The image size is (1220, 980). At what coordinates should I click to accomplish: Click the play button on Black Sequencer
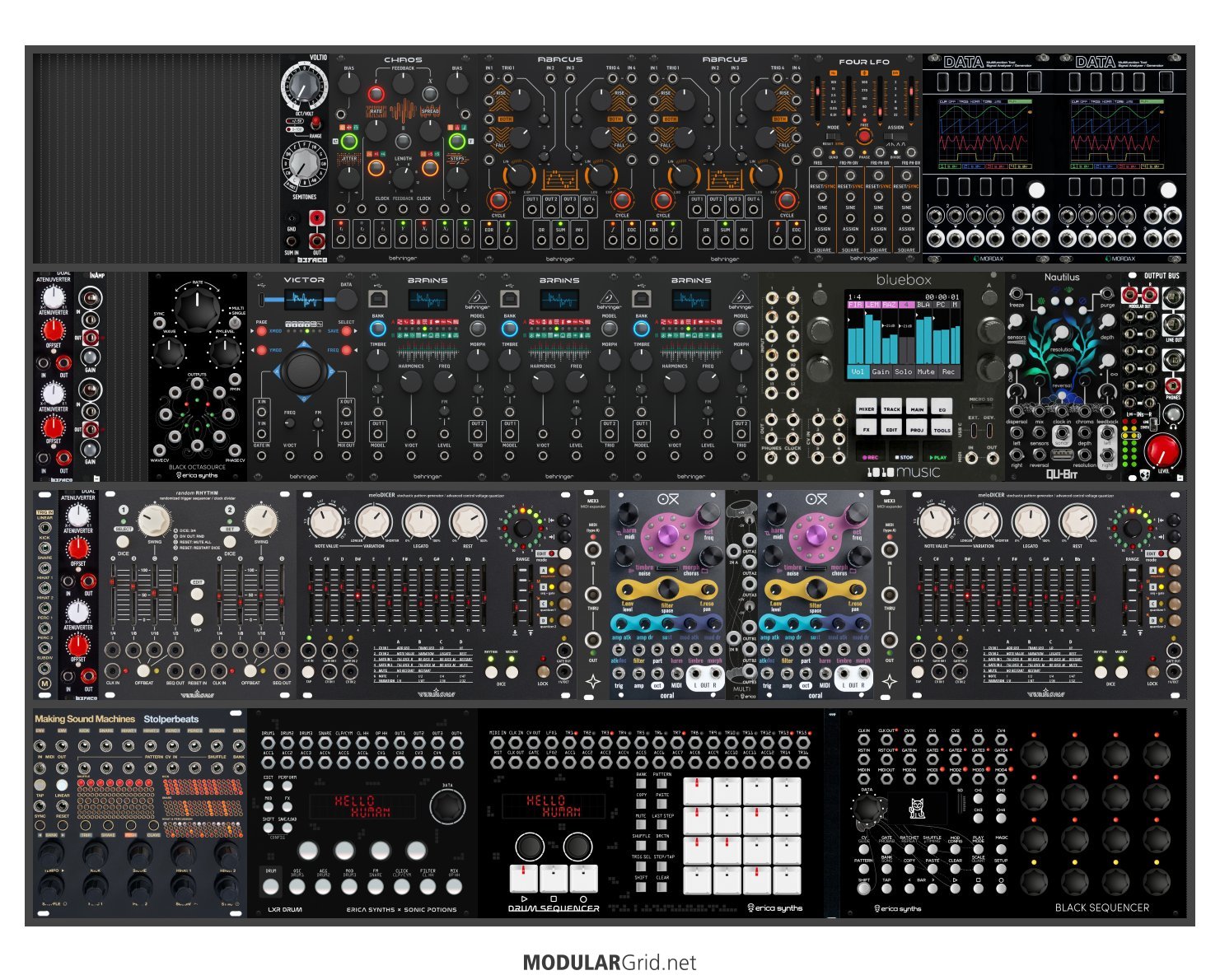955,888
